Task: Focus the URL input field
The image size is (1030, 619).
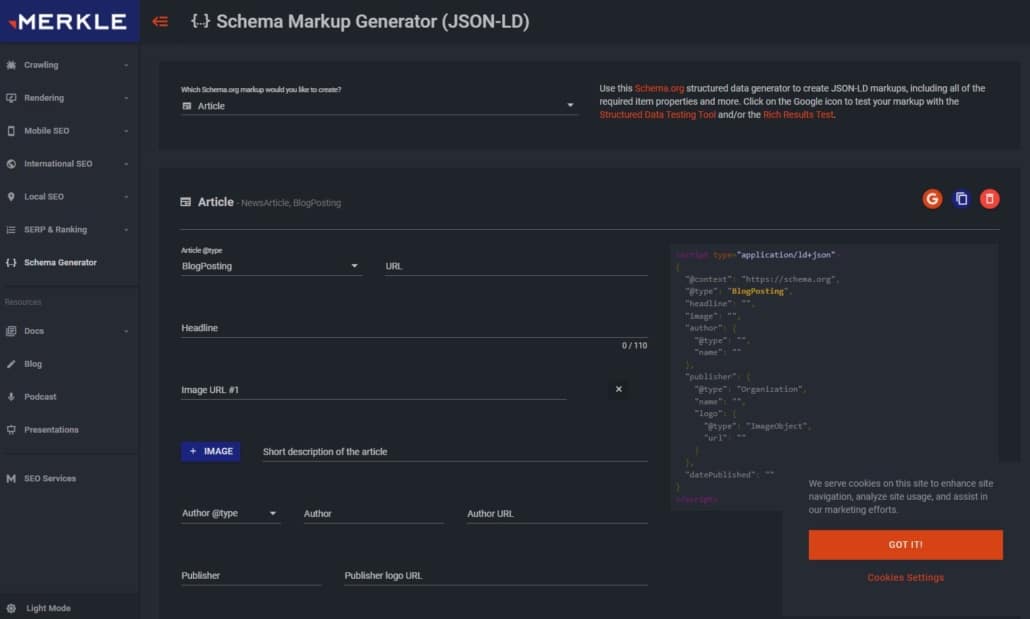Action: pyautogui.click(x=516, y=266)
